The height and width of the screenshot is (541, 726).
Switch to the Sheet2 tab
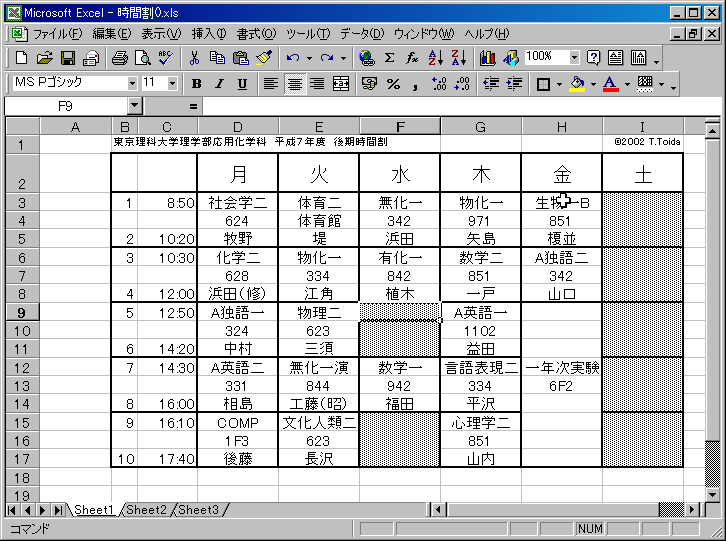click(146, 510)
